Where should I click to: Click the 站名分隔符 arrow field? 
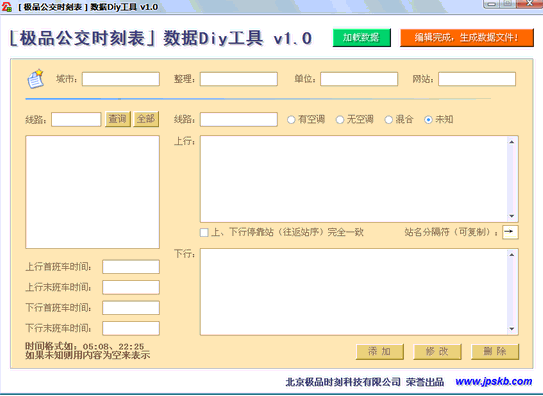coord(510,232)
